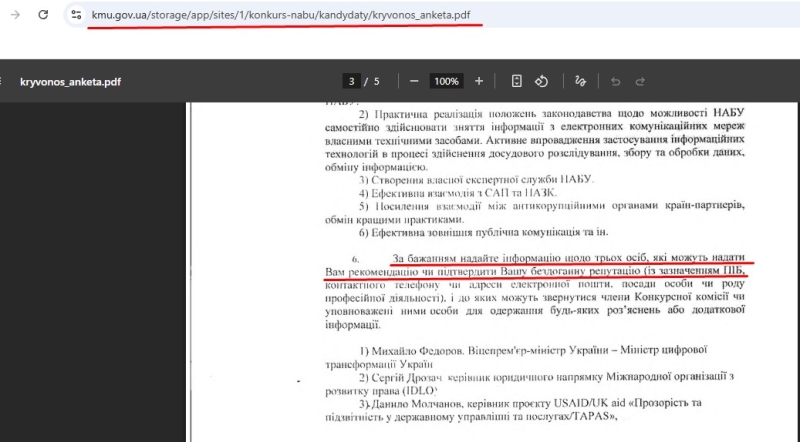Open the PDF sidebar menu at left edge
This screenshot has height=442, width=800.
[2, 82]
